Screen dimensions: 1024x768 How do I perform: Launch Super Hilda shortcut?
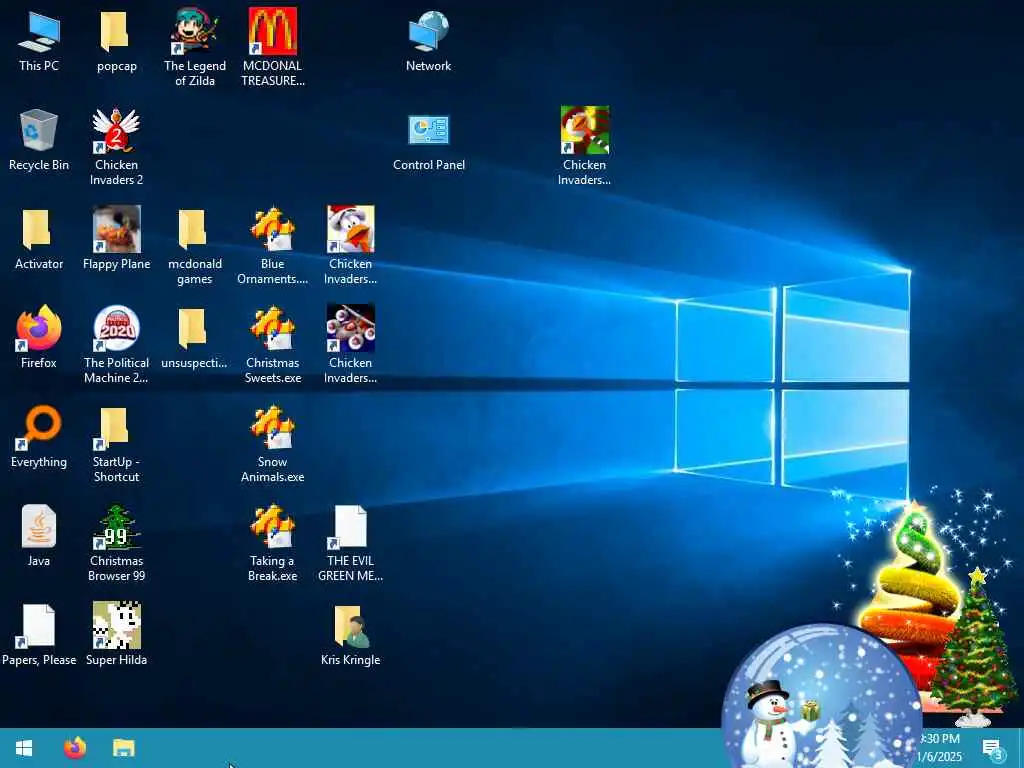tap(116, 635)
